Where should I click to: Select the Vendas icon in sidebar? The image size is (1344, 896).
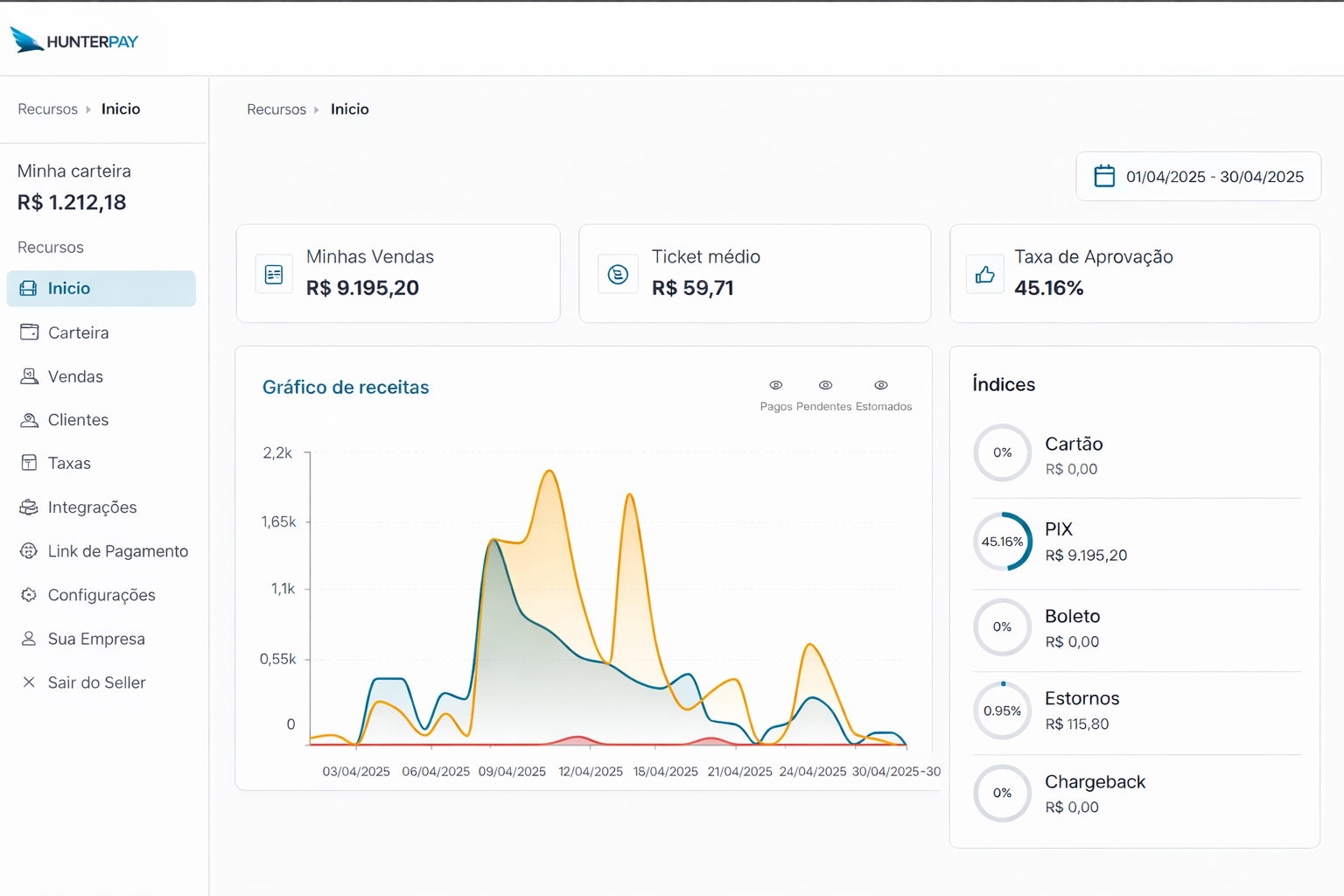(x=29, y=376)
